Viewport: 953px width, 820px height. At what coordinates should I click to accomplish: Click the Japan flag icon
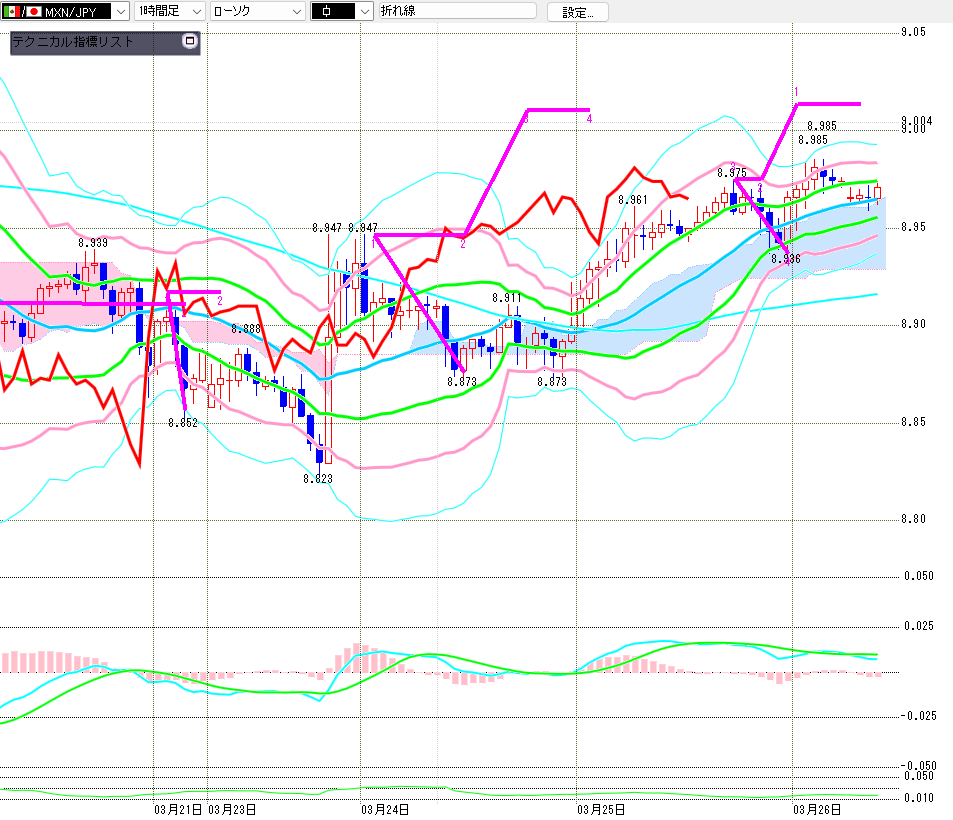[x=33, y=12]
